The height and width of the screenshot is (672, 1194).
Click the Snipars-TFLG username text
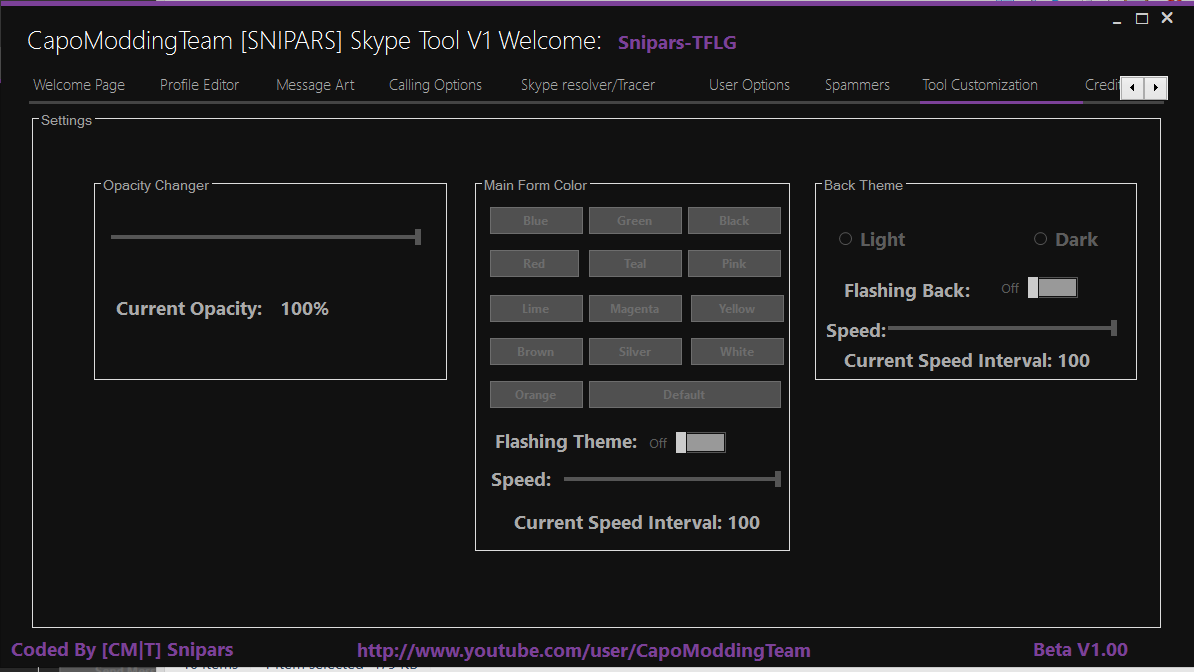pos(677,43)
